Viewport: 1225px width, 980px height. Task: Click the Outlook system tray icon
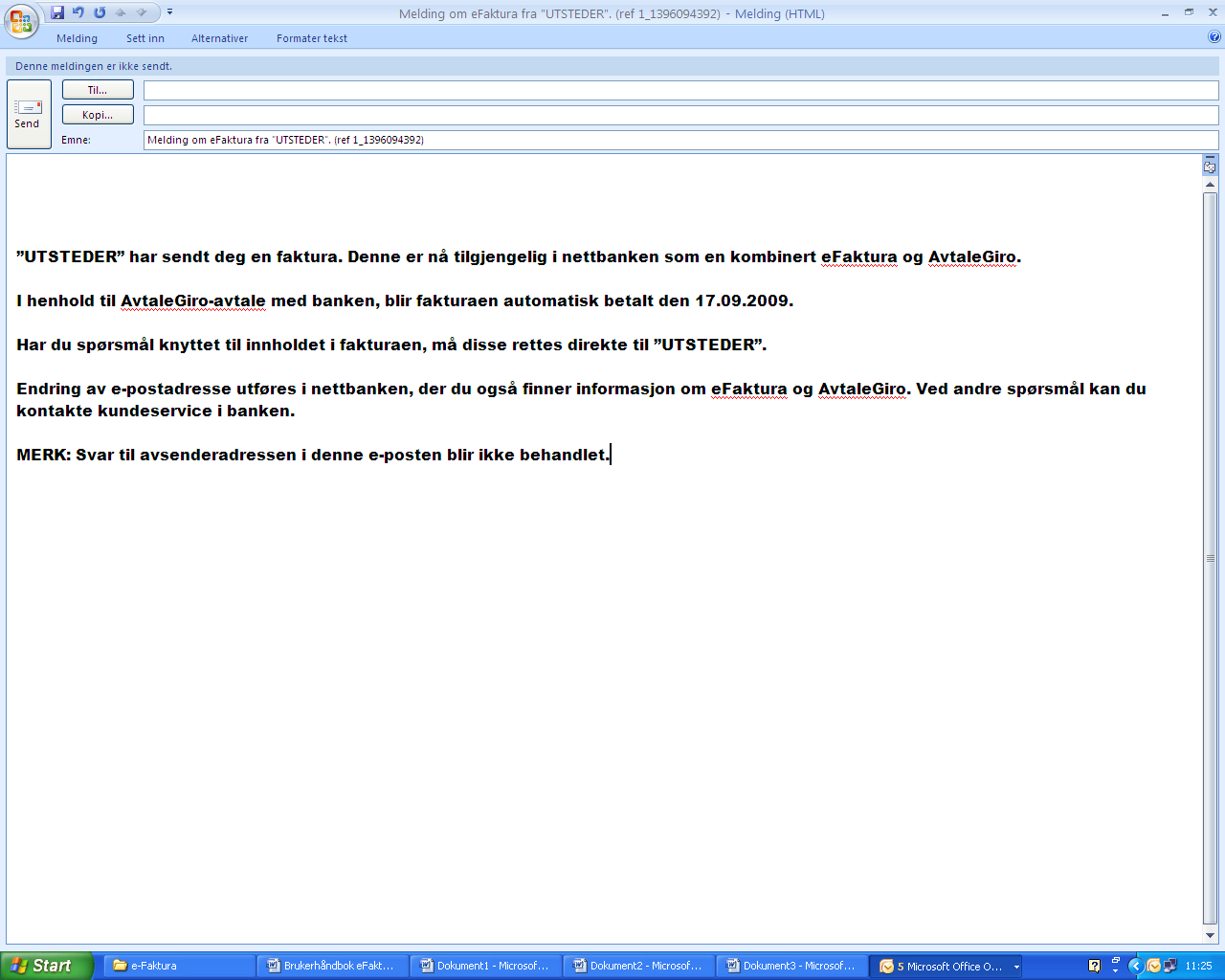(1154, 966)
